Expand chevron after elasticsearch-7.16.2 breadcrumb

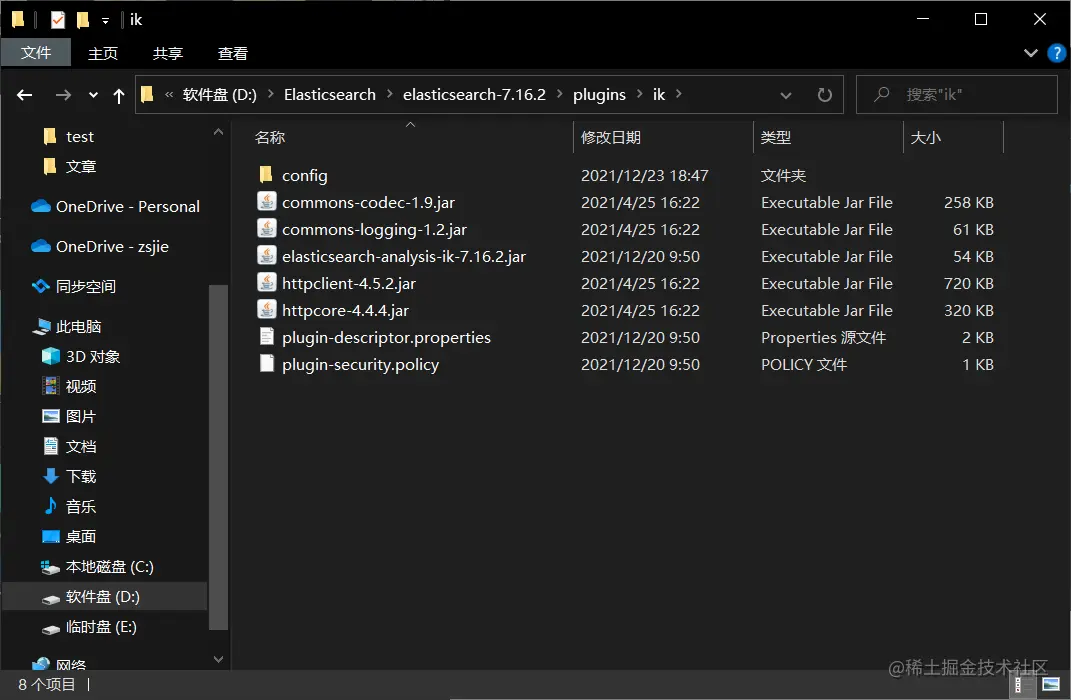pyautogui.click(x=559, y=94)
